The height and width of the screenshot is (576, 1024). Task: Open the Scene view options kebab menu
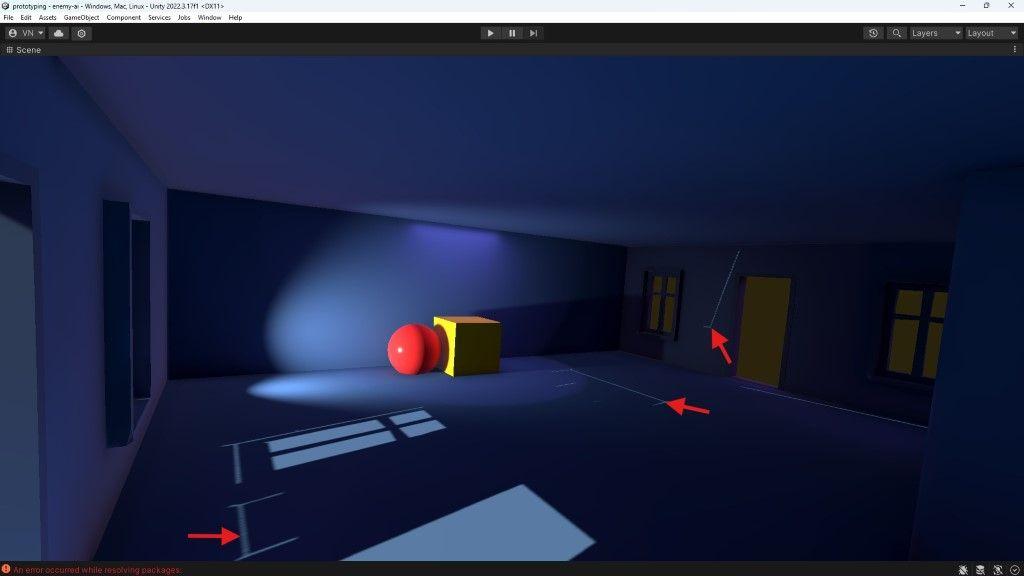click(x=1017, y=49)
